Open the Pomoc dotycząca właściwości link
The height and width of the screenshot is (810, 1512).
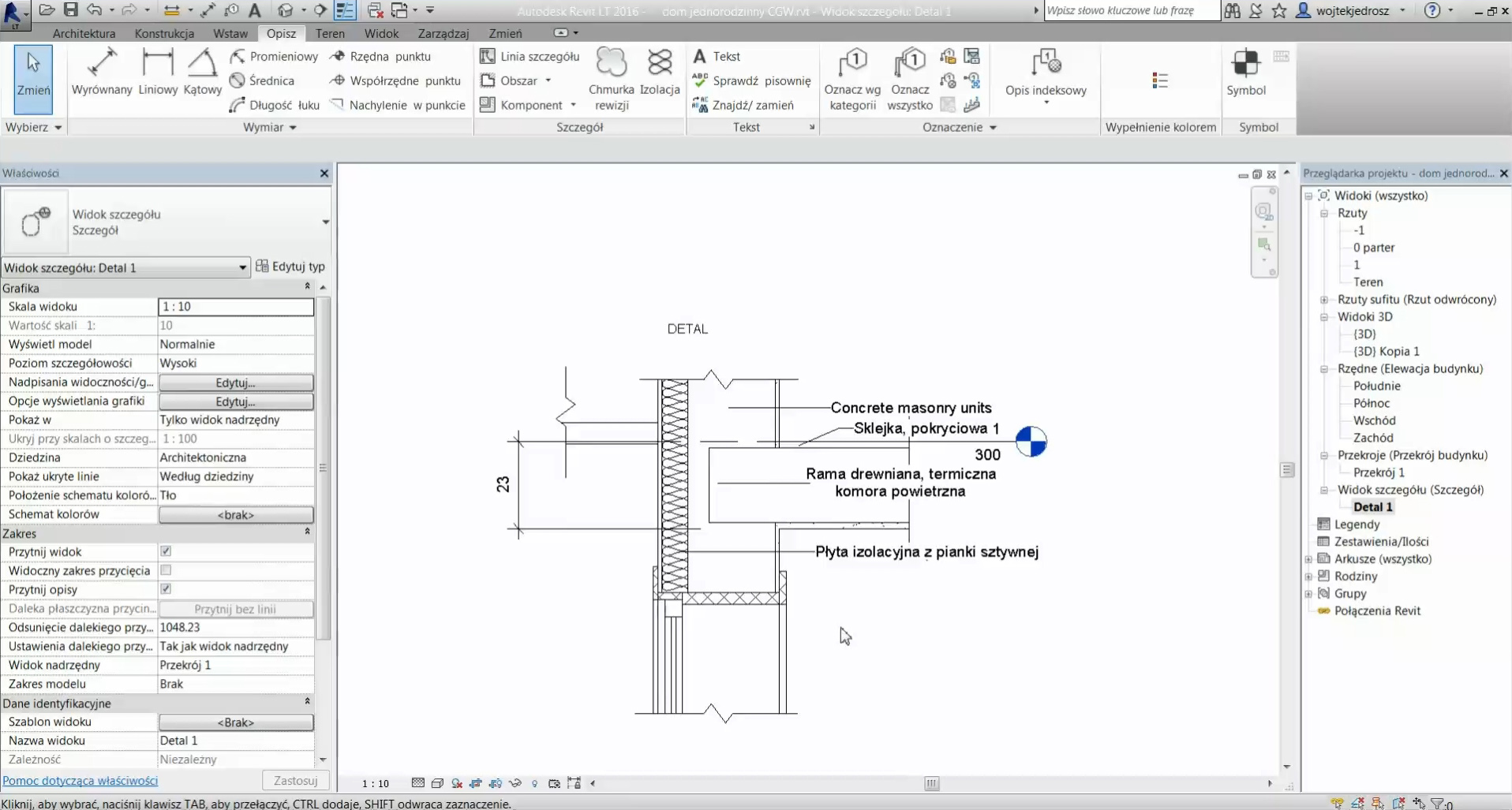coord(80,781)
